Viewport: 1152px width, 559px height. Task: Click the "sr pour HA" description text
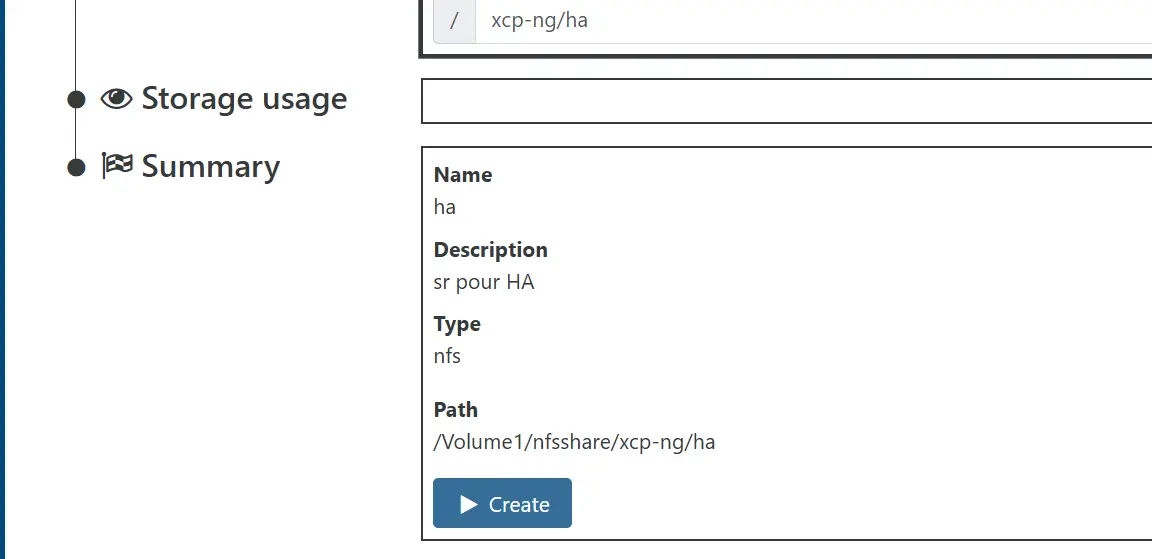pyautogui.click(x=484, y=282)
